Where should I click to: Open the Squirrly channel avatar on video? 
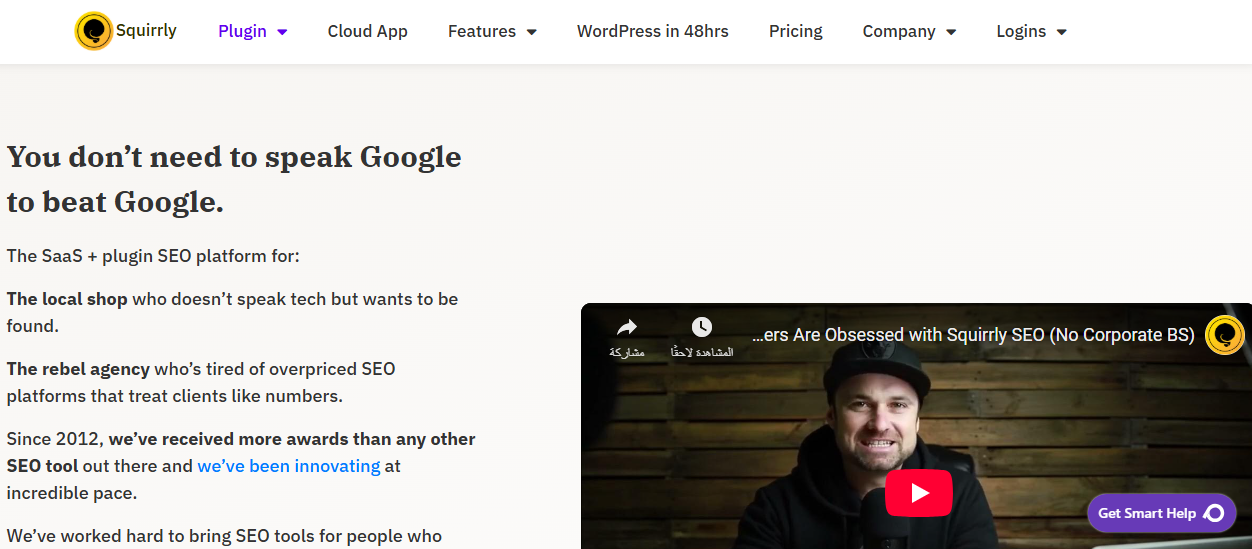1224,335
